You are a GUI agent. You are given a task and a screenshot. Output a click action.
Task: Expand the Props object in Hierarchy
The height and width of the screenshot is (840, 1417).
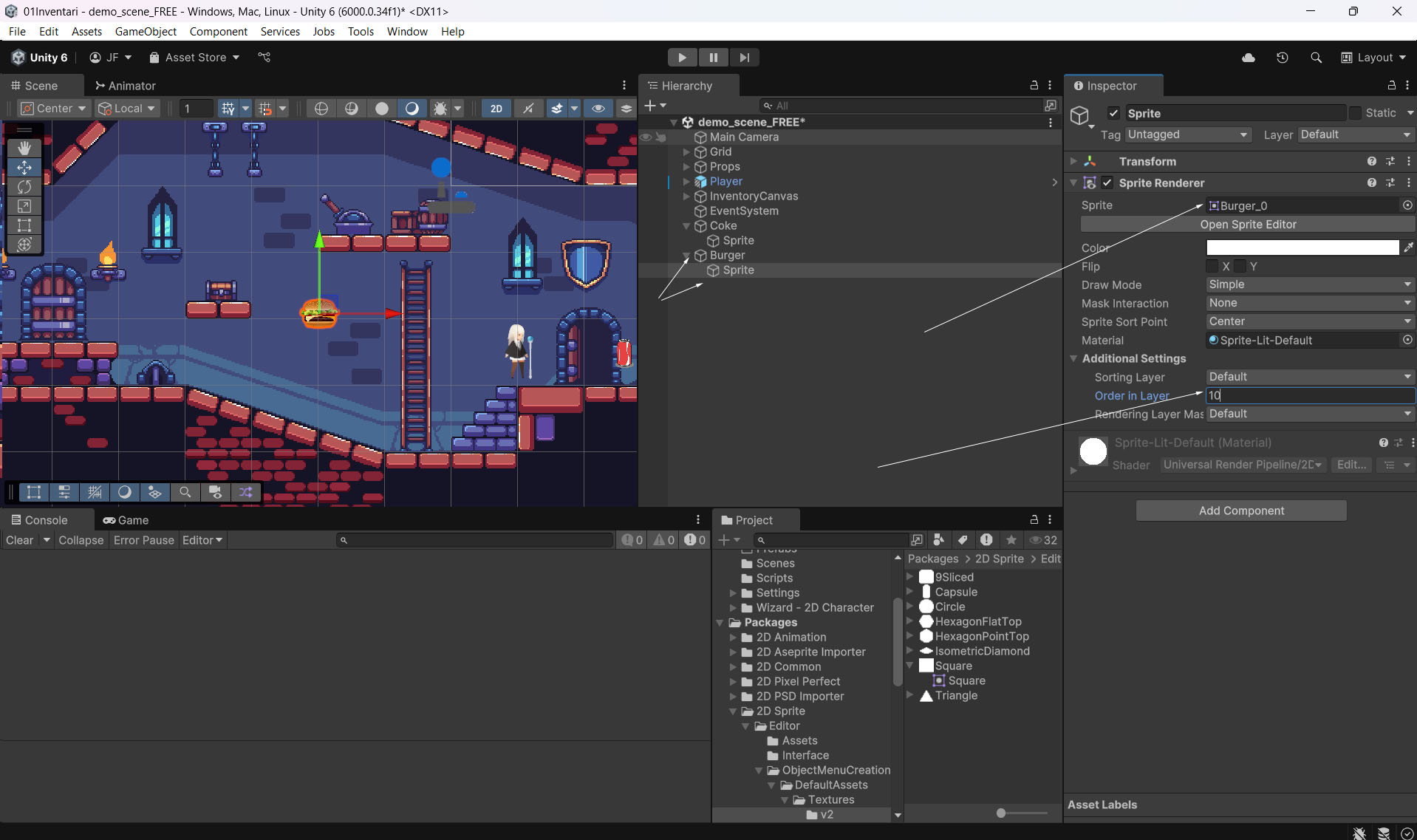(686, 167)
